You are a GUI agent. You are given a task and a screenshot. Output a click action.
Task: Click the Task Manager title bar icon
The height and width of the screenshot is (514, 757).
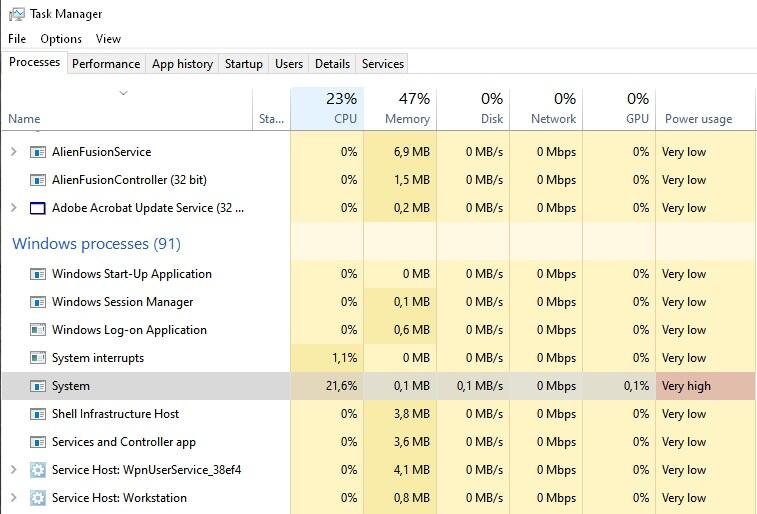16,14
